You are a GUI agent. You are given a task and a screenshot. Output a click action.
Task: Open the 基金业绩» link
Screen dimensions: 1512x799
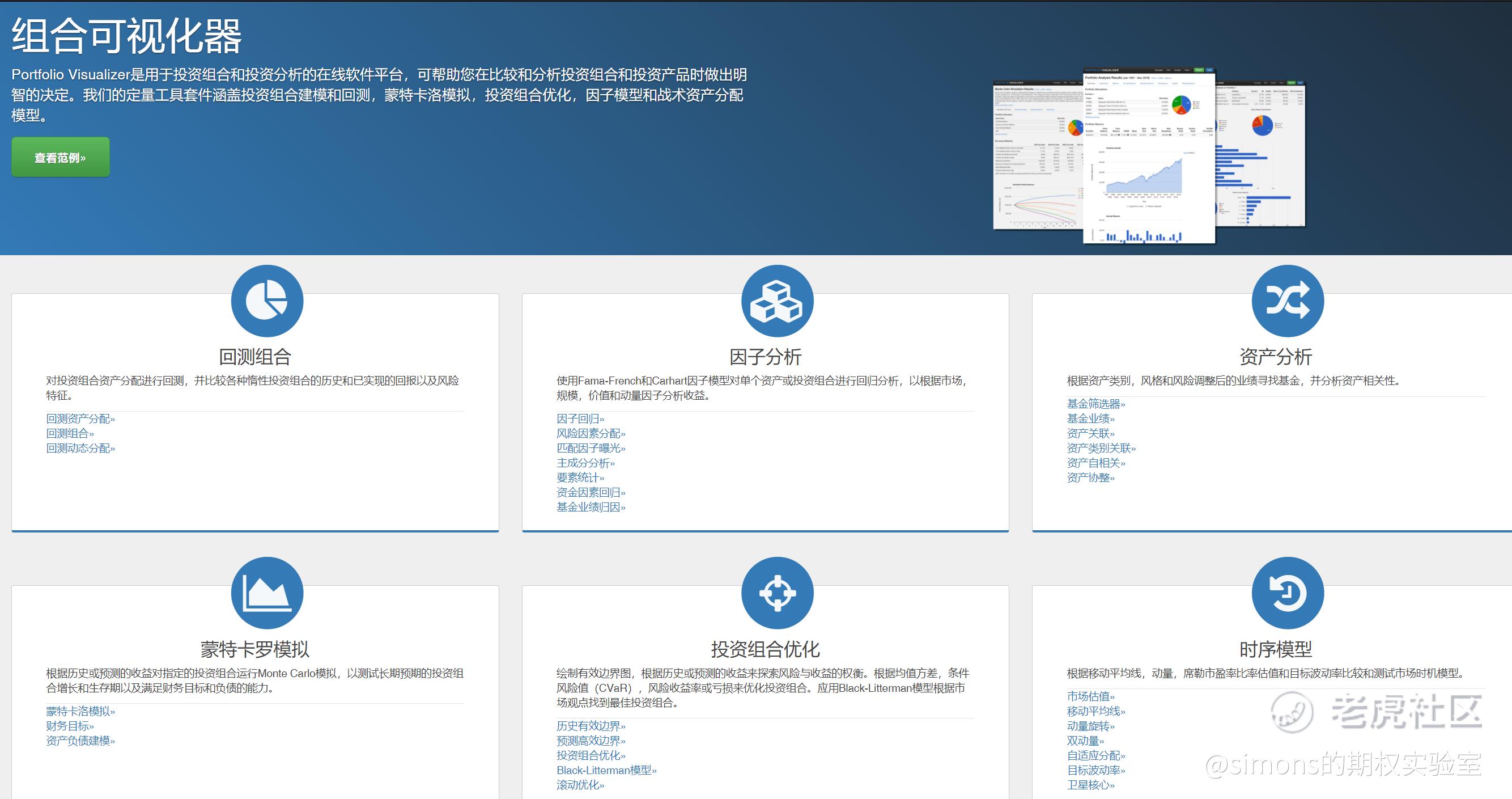pyautogui.click(x=1090, y=419)
